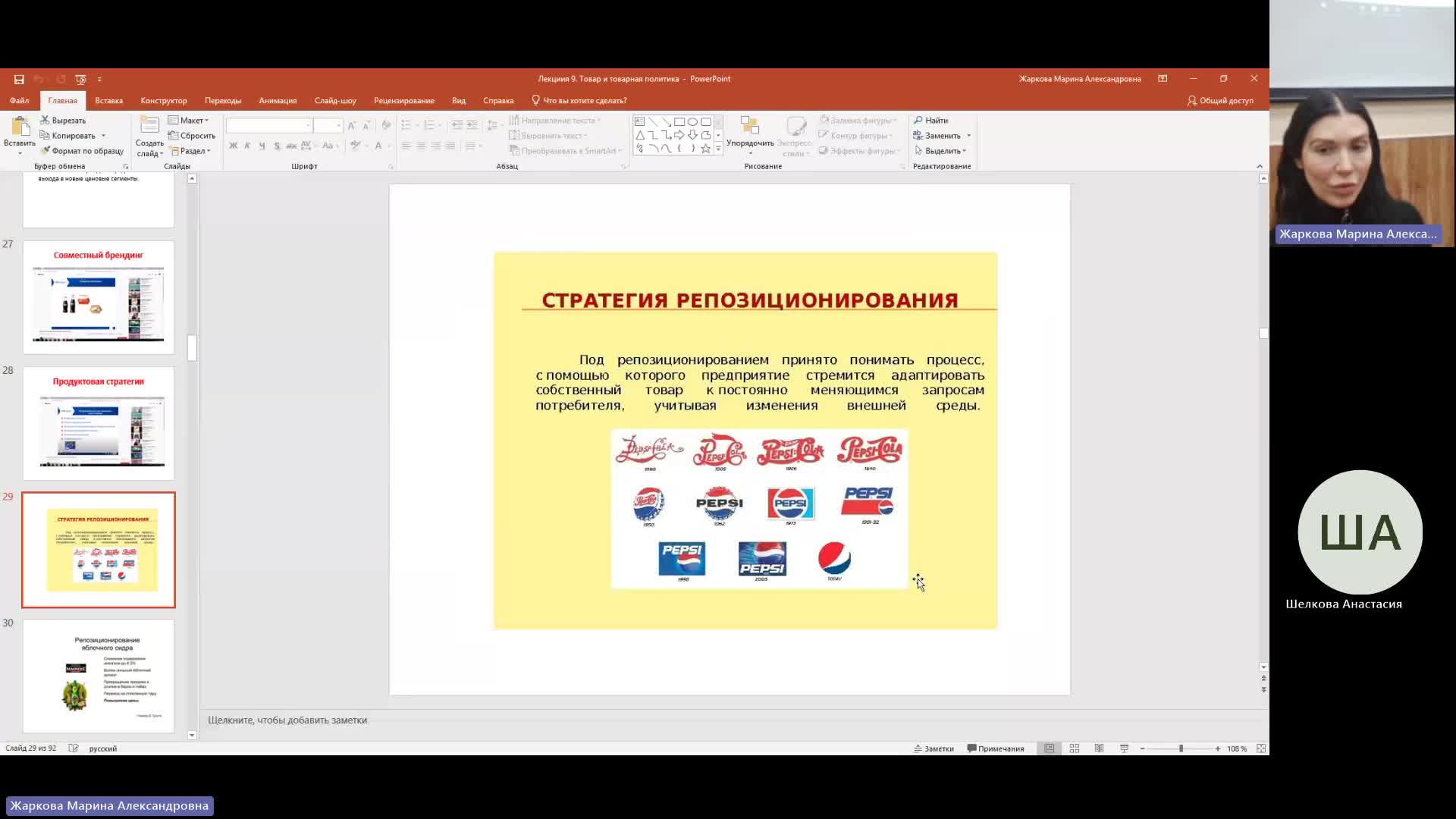Click the Arrange (Упорядочить) icon
The width and height of the screenshot is (1456, 819).
point(750,126)
